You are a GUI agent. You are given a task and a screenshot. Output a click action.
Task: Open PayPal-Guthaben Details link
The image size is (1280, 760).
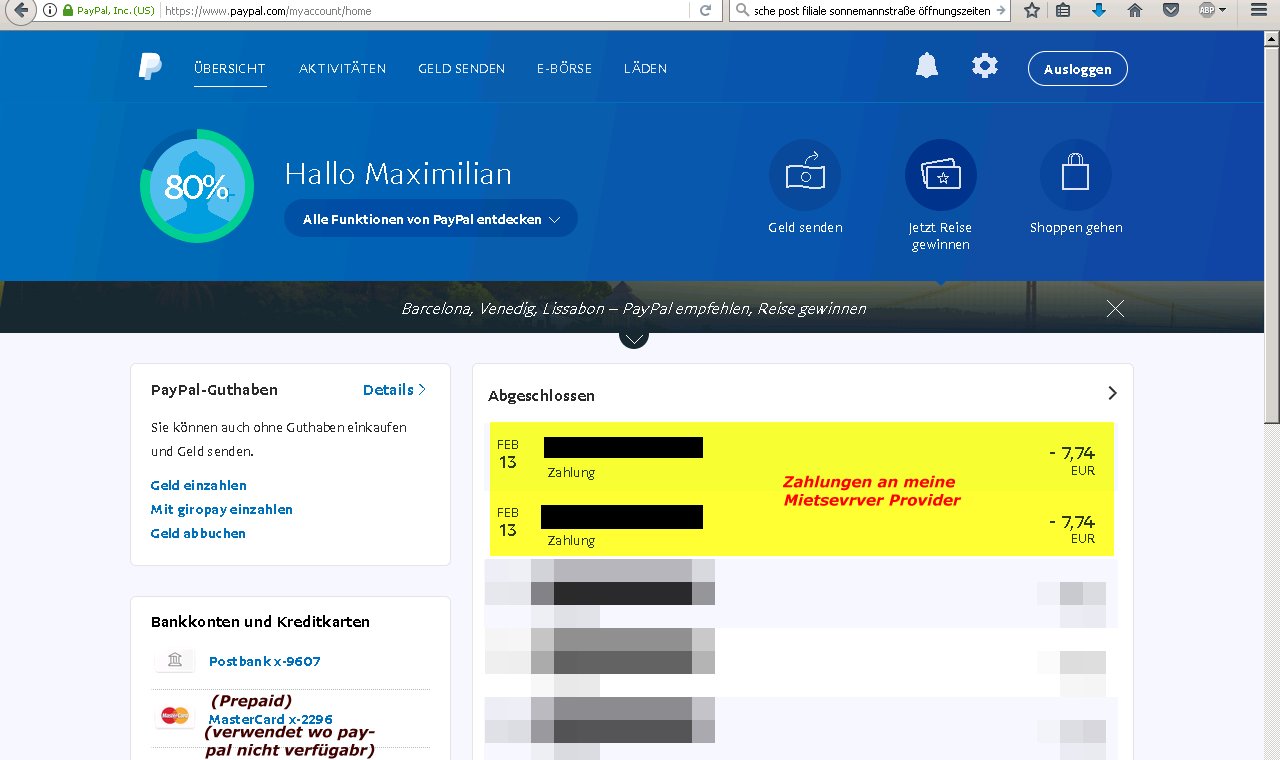[x=394, y=390]
